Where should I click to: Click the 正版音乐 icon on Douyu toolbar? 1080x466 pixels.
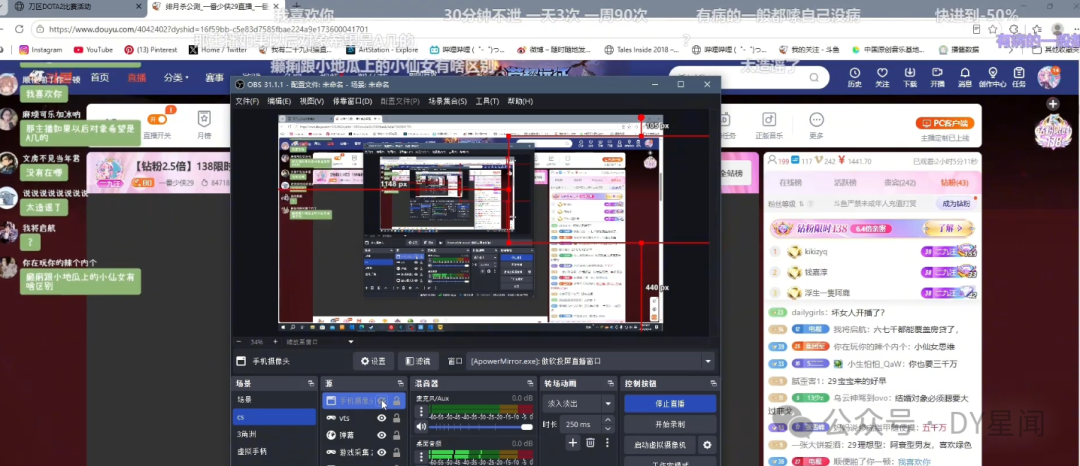coord(769,120)
